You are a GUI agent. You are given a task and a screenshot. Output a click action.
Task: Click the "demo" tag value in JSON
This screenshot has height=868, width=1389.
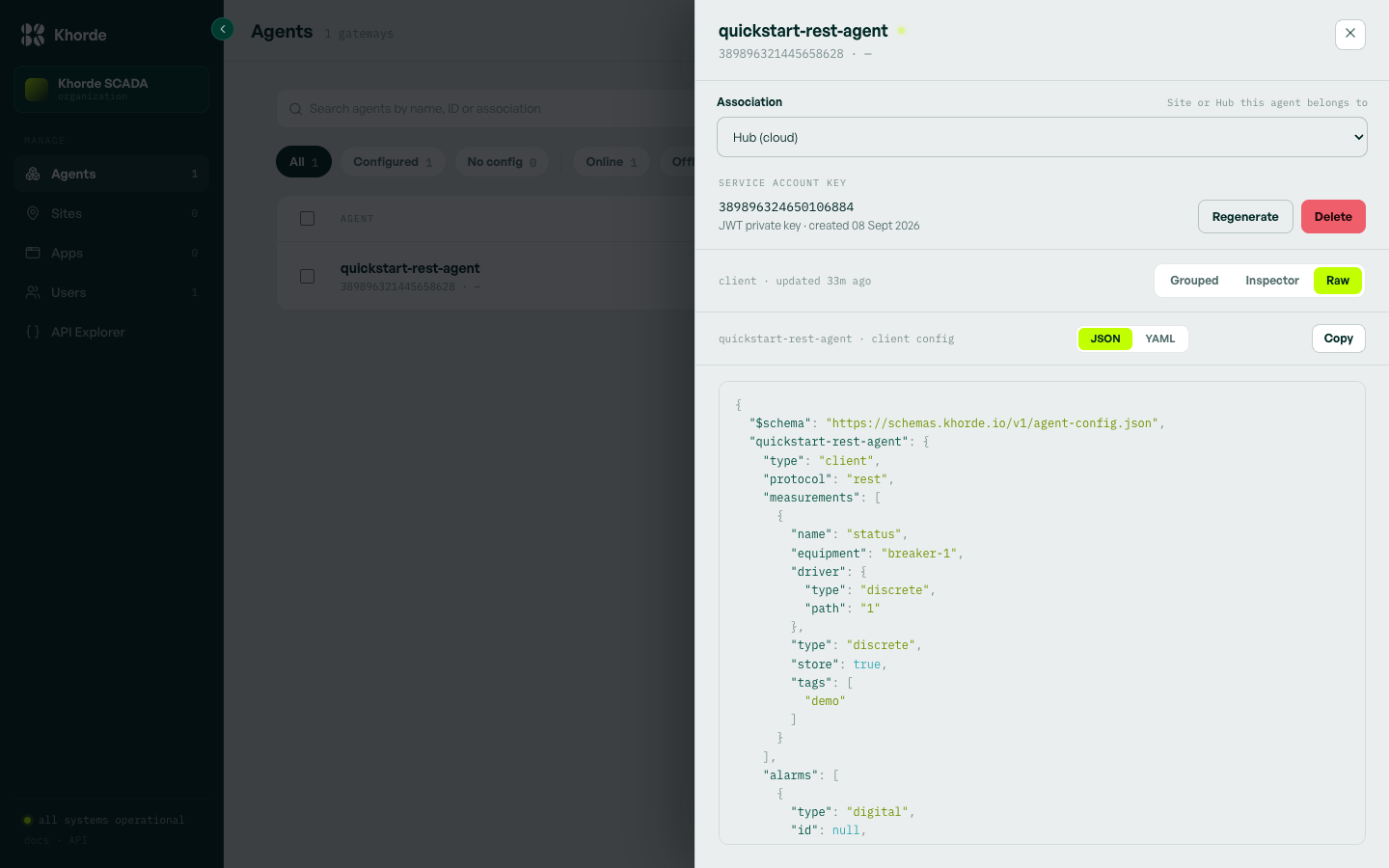[825, 701]
